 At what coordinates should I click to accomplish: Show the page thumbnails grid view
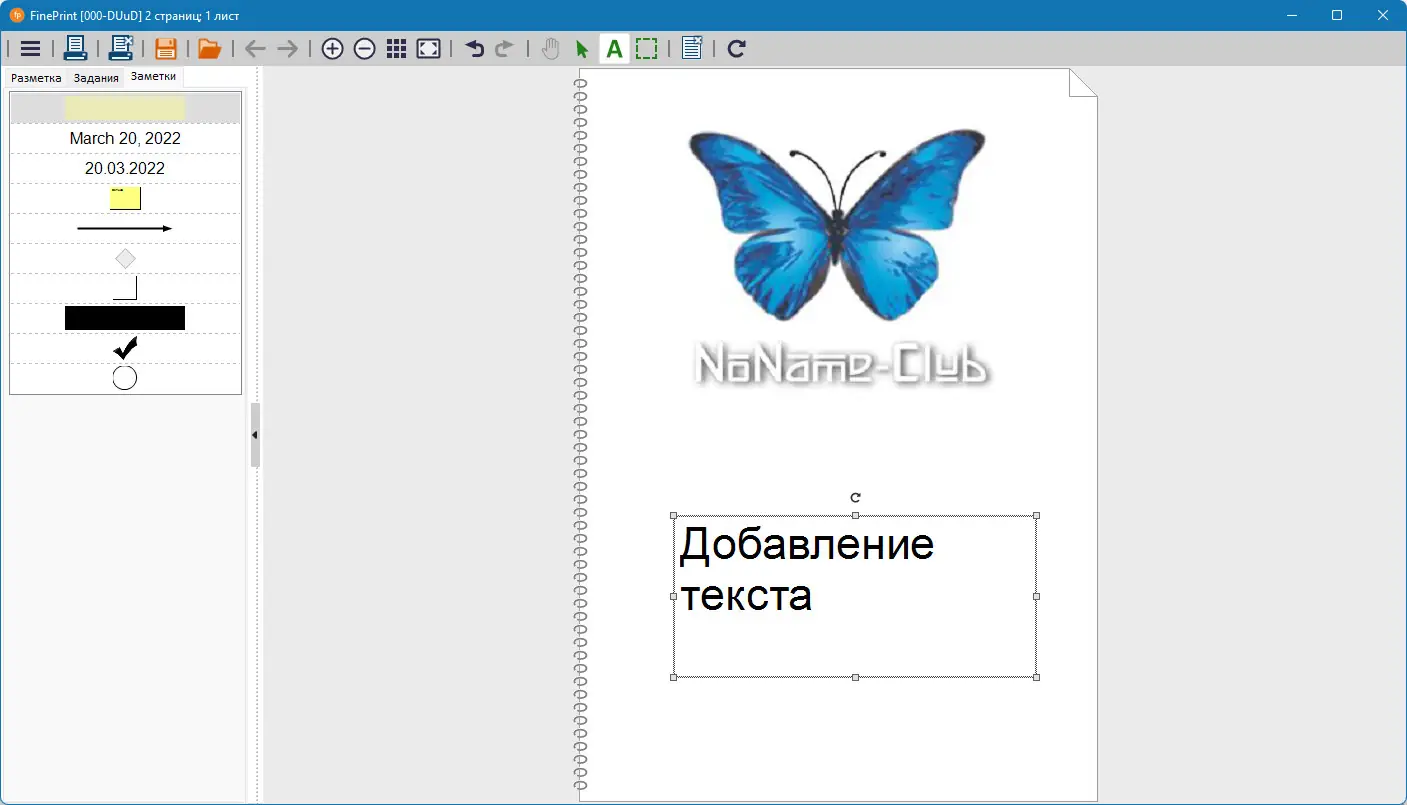click(x=396, y=49)
